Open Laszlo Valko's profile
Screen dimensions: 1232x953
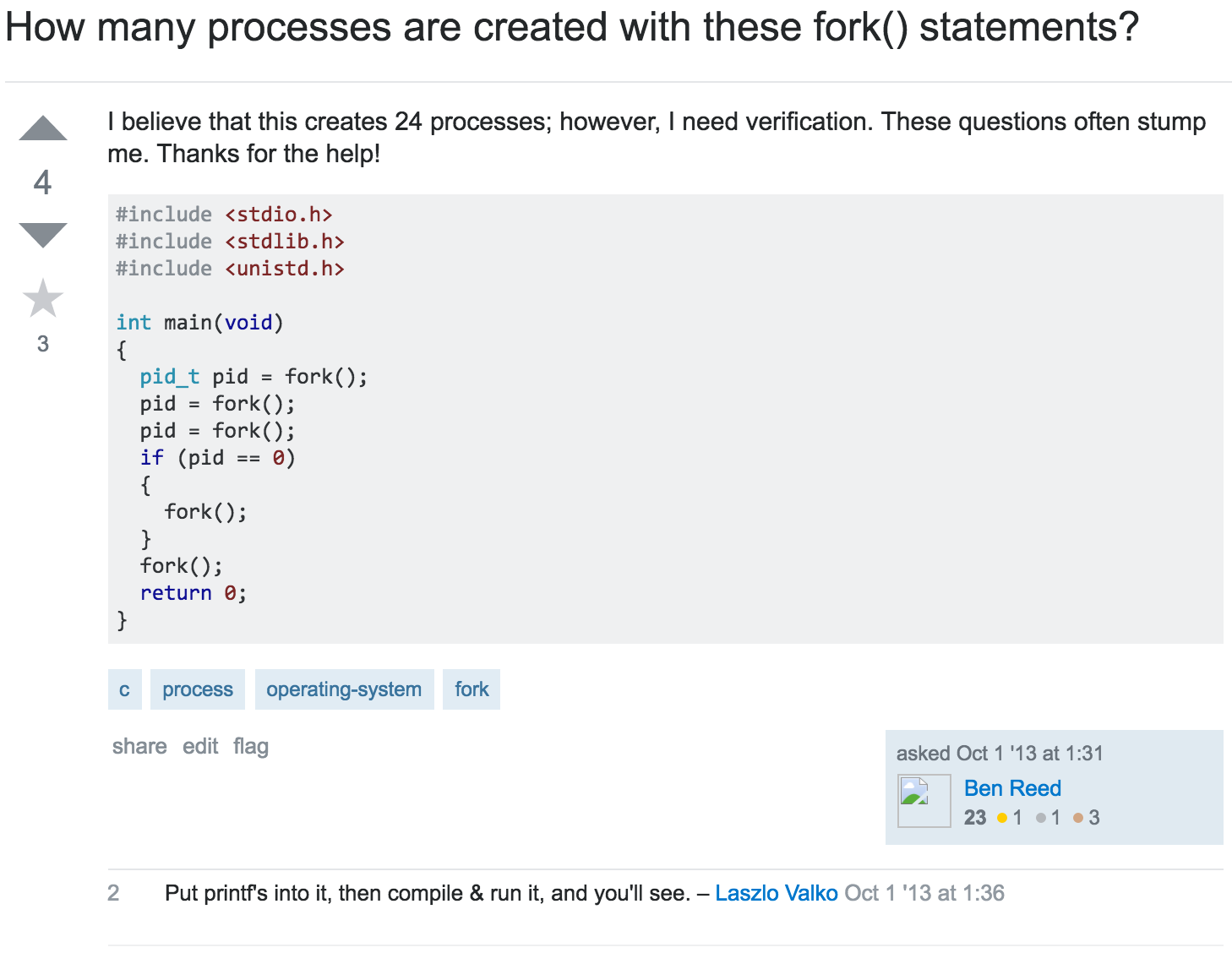click(x=777, y=893)
